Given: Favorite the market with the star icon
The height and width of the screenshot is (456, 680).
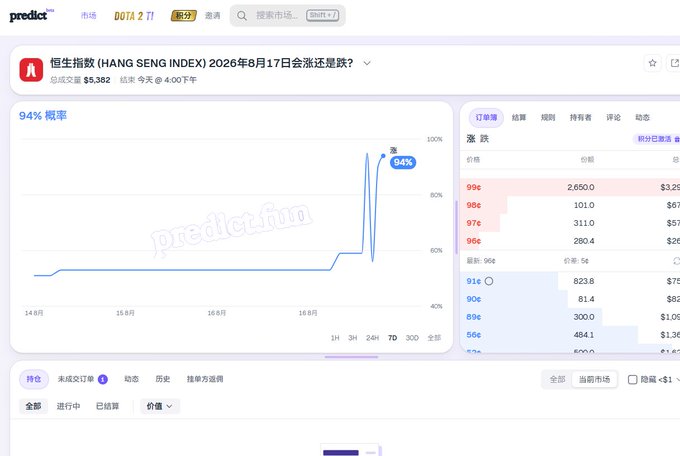Looking at the screenshot, I should point(652,63).
